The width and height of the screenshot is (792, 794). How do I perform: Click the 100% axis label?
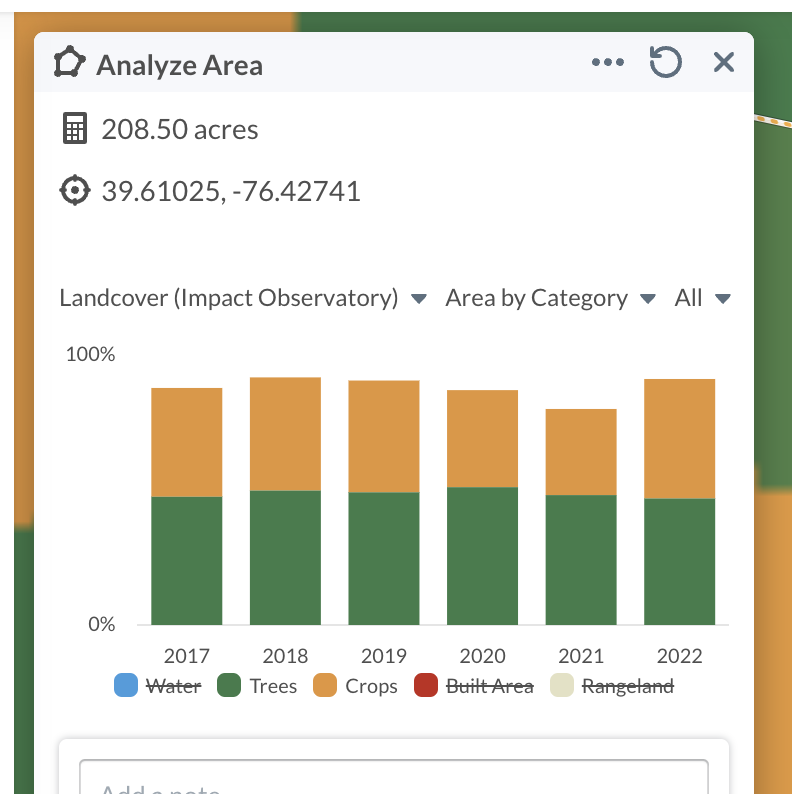pos(91,354)
